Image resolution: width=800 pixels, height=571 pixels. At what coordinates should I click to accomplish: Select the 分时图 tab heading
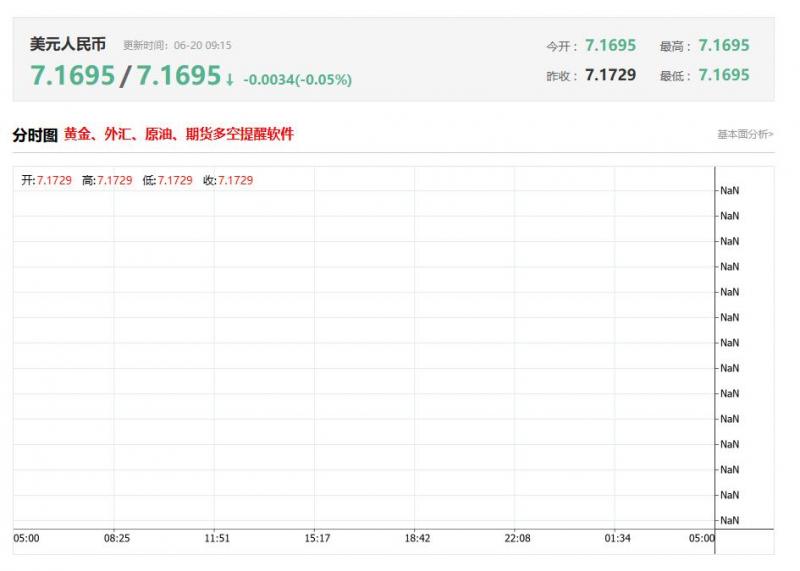(x=35, y=135)
